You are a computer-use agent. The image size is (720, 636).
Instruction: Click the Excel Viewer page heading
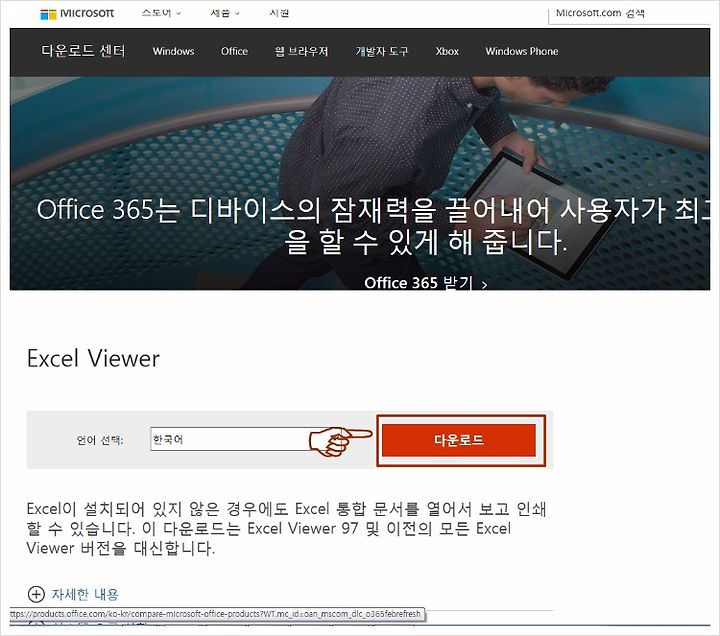[93, 359]
